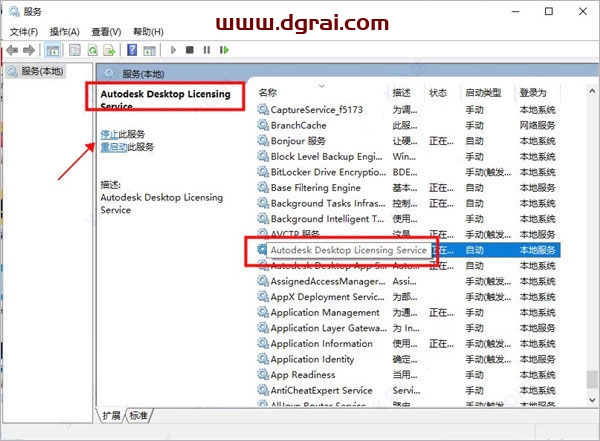This screenshot has width=600, height=441.
Task: Select Application Identity service
Action: [x=407, y=359]
